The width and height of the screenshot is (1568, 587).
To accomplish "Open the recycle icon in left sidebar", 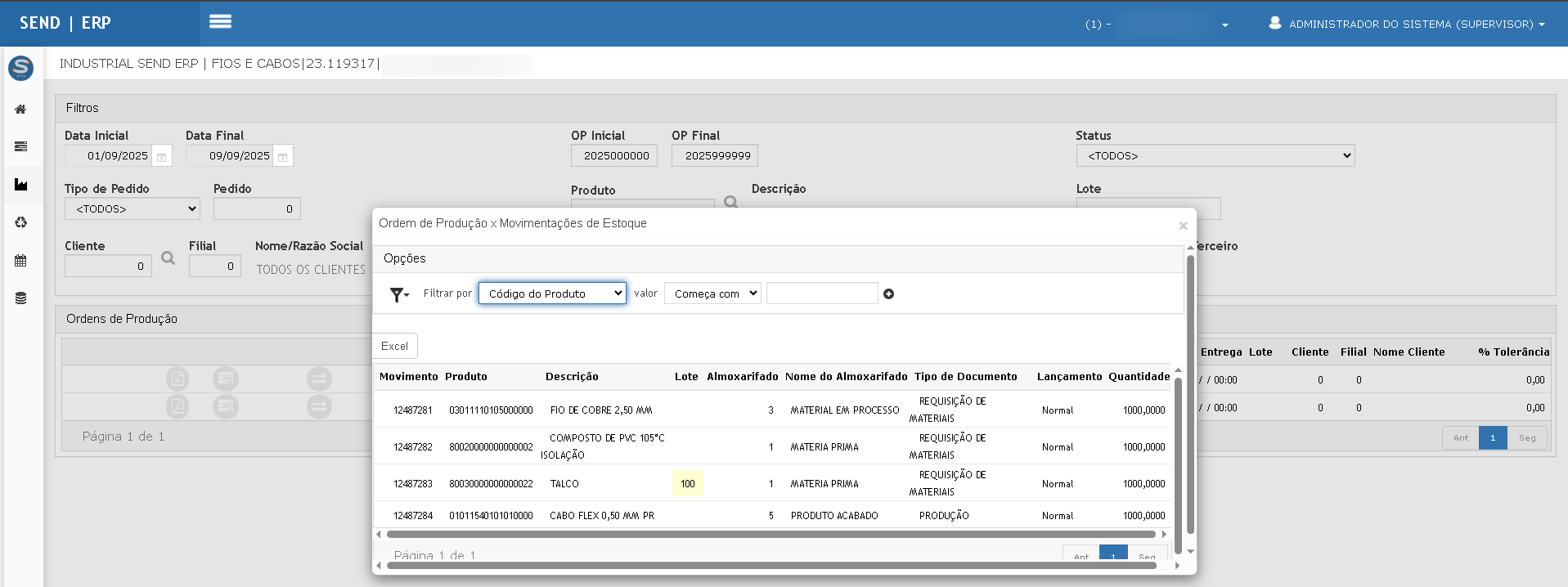I will point(20,222).
